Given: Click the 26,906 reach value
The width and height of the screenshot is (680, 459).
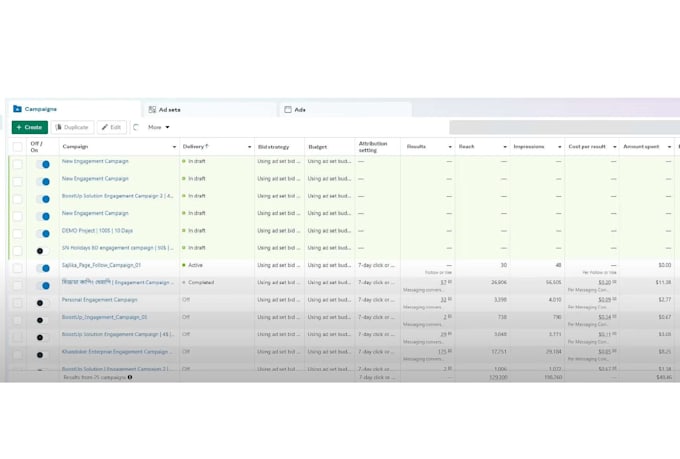Looking at the screenshot, I should coord(499,282).
